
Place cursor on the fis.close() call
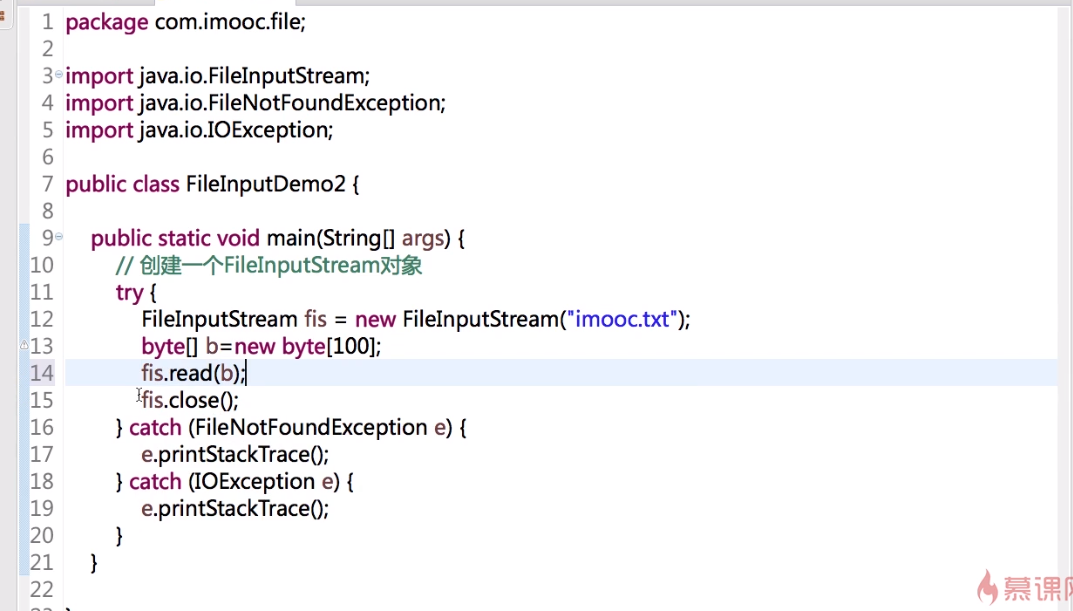click(x=190, y=400)
